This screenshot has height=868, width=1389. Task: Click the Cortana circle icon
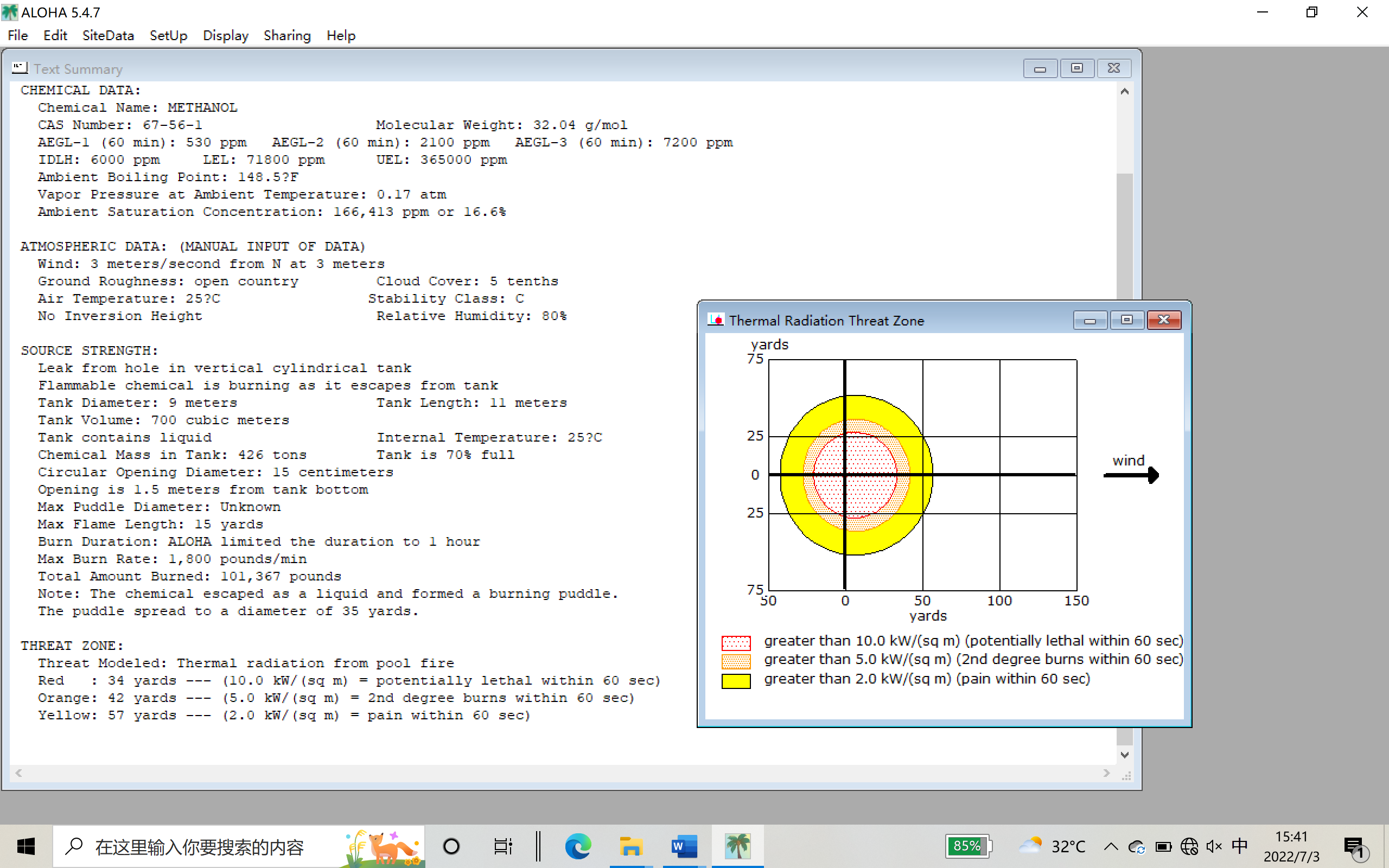click(x=451, y=846)
